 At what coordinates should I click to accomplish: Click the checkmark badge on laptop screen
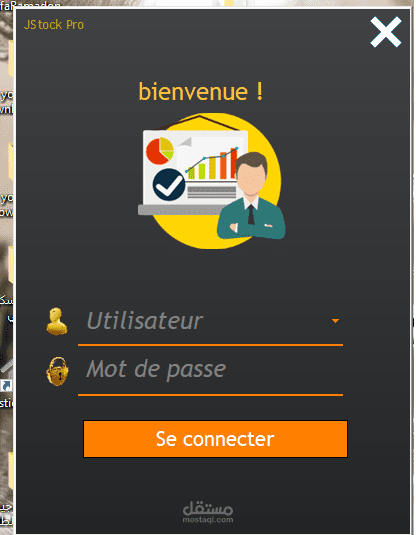click(169, 185)
